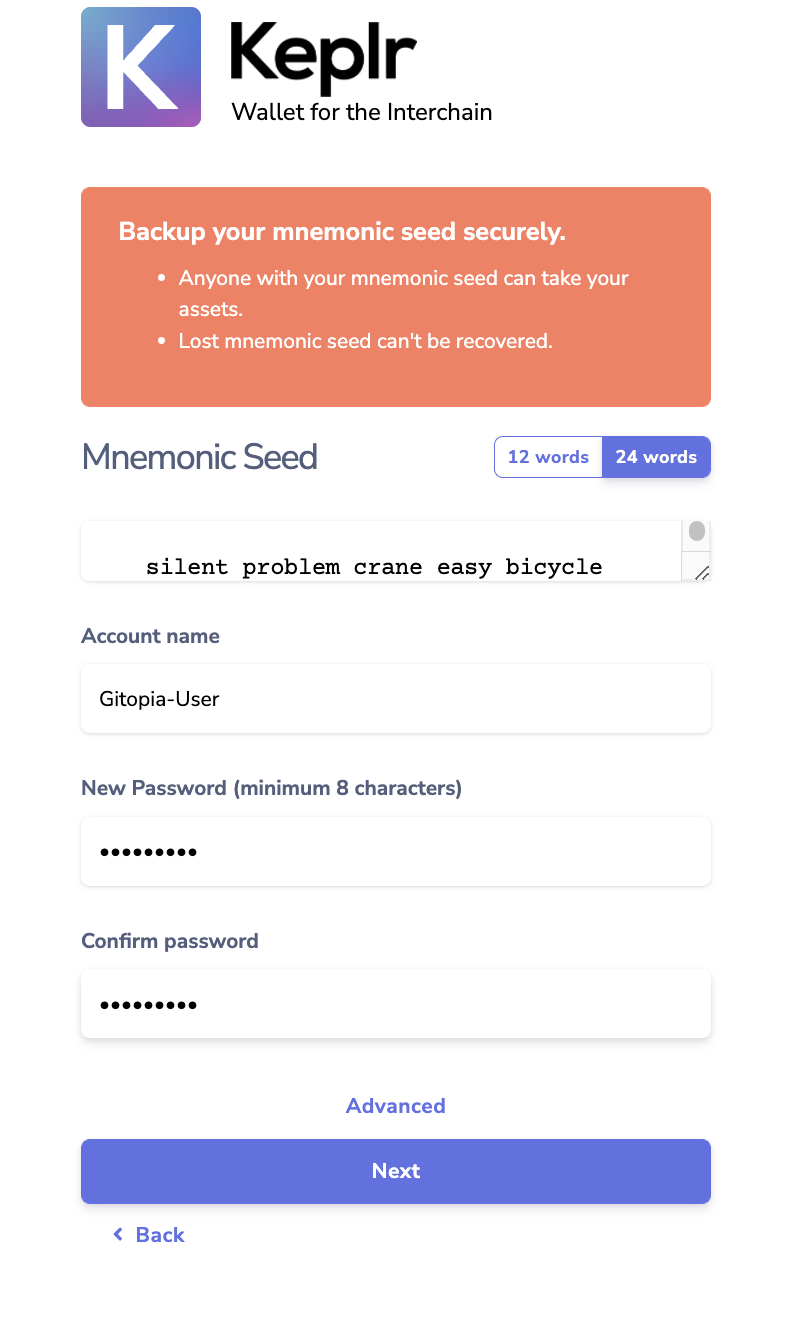Click the Mnemonic Seed heading

pos(199,457)
